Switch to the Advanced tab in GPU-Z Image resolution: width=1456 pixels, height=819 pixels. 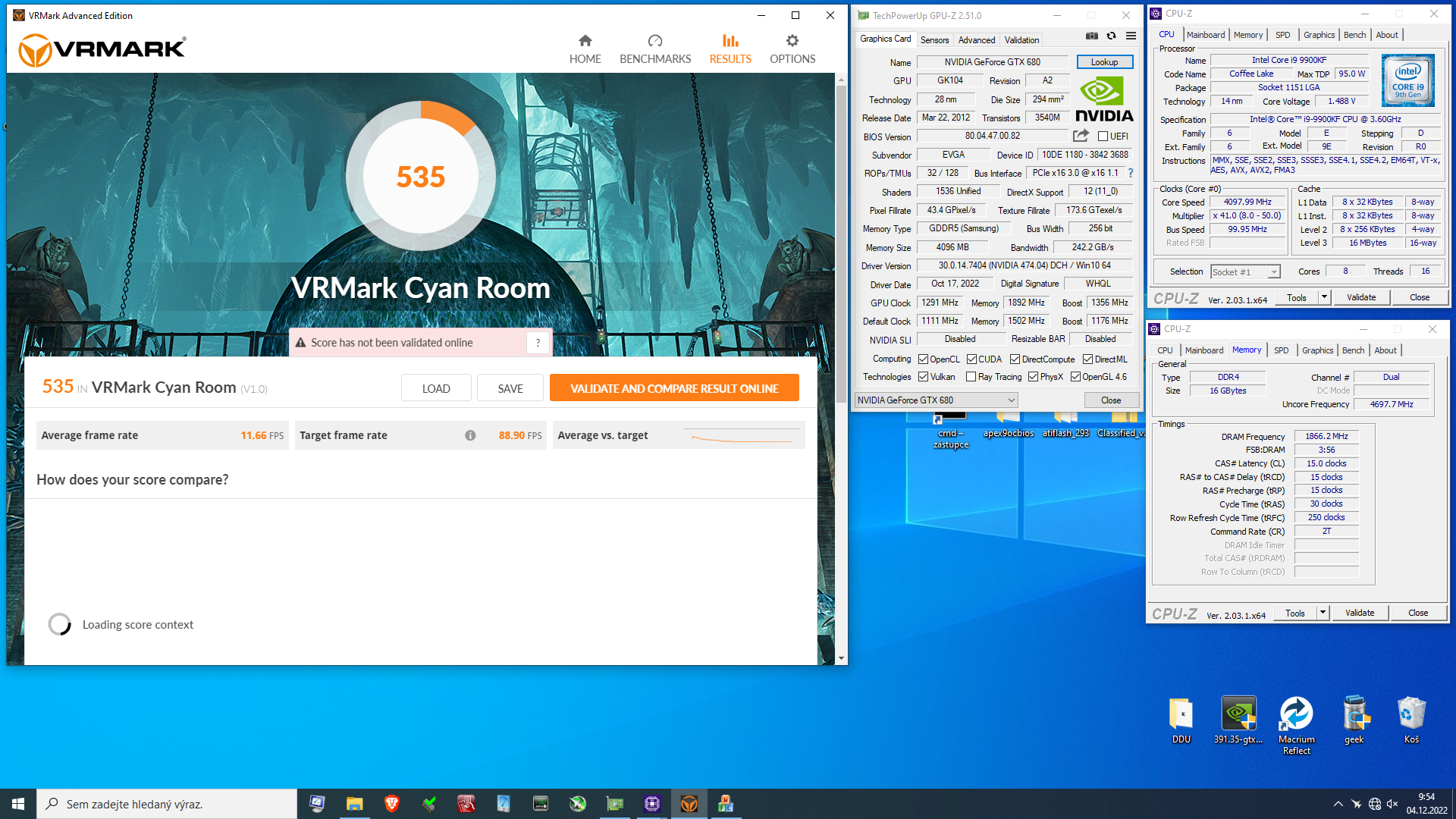tap(976, 39)
